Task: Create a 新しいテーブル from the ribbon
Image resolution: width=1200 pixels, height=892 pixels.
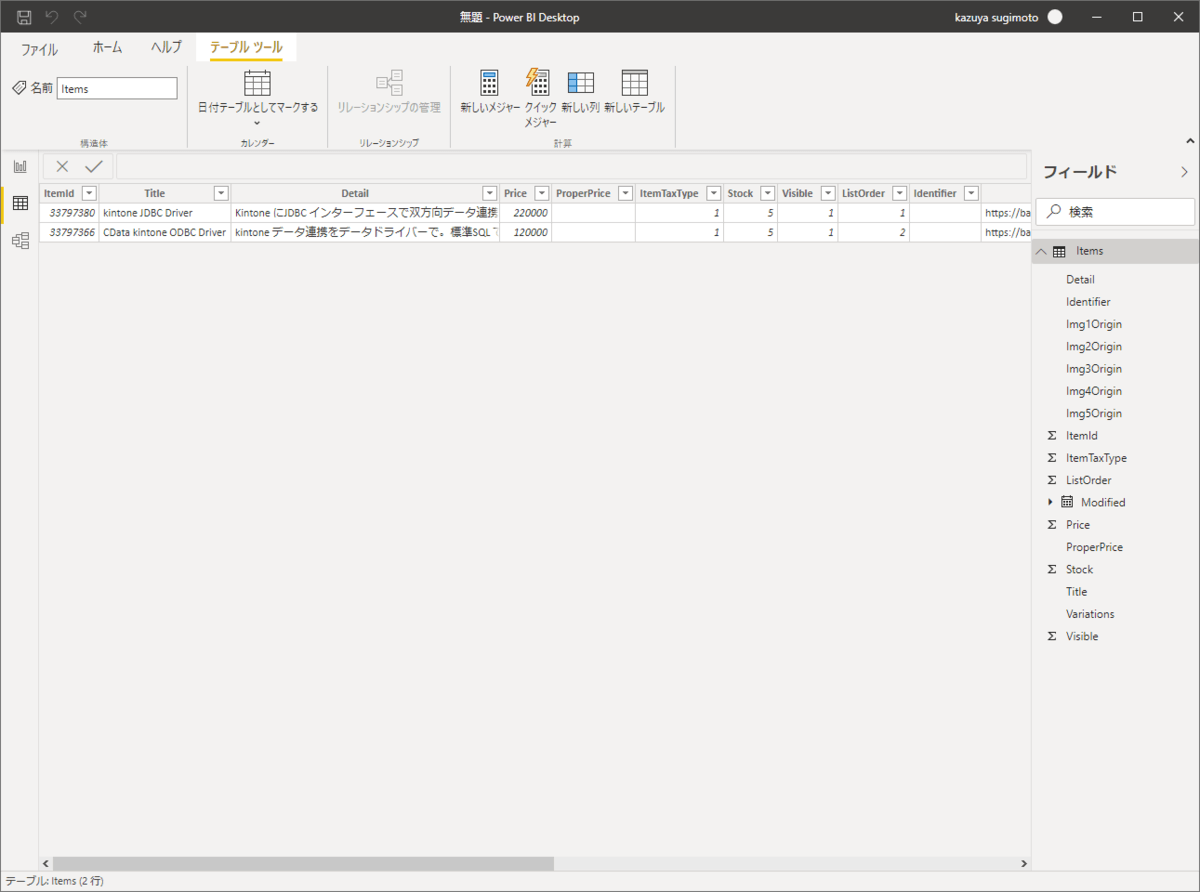Action: pos(634,93)
